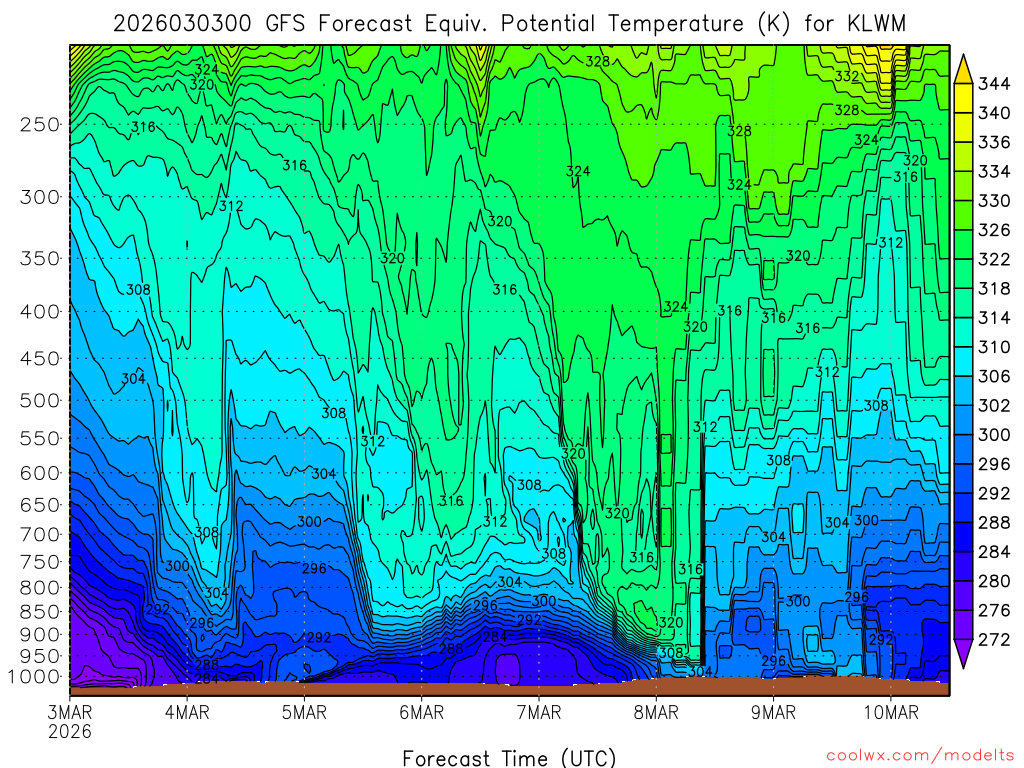Click the 340 colorbar value label
This screenshot has height=768, width=1024.
pyautogui.click(x=994, y=113)
